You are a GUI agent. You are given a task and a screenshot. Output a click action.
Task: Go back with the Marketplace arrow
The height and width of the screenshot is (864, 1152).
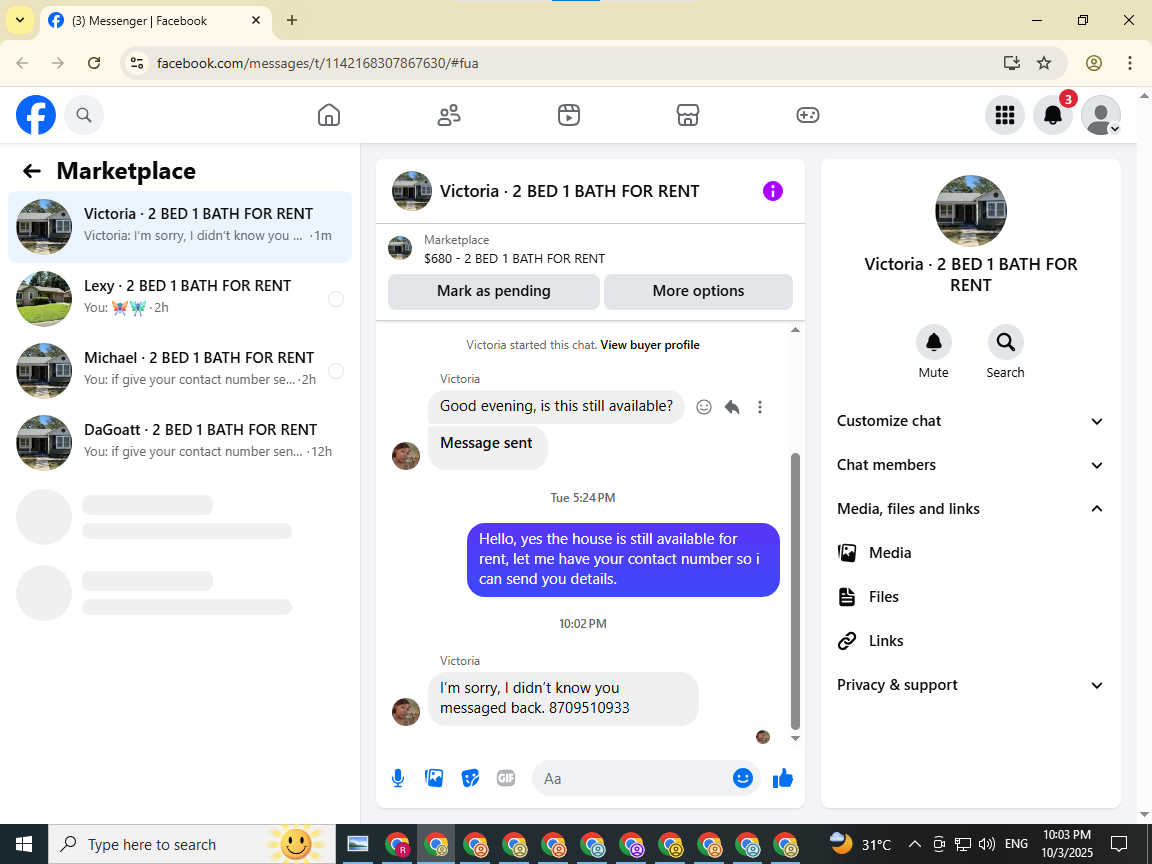(x=32, y=171)
